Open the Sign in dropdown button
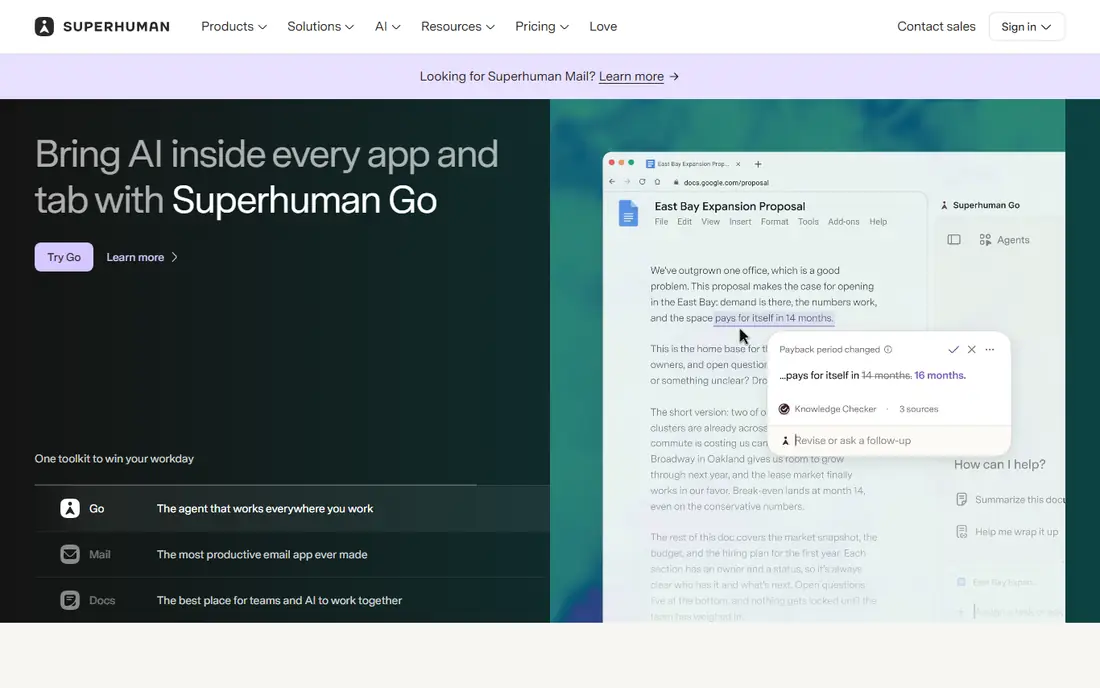The height and width of the screenshot is (688, 1100). tap(1026, 27)
